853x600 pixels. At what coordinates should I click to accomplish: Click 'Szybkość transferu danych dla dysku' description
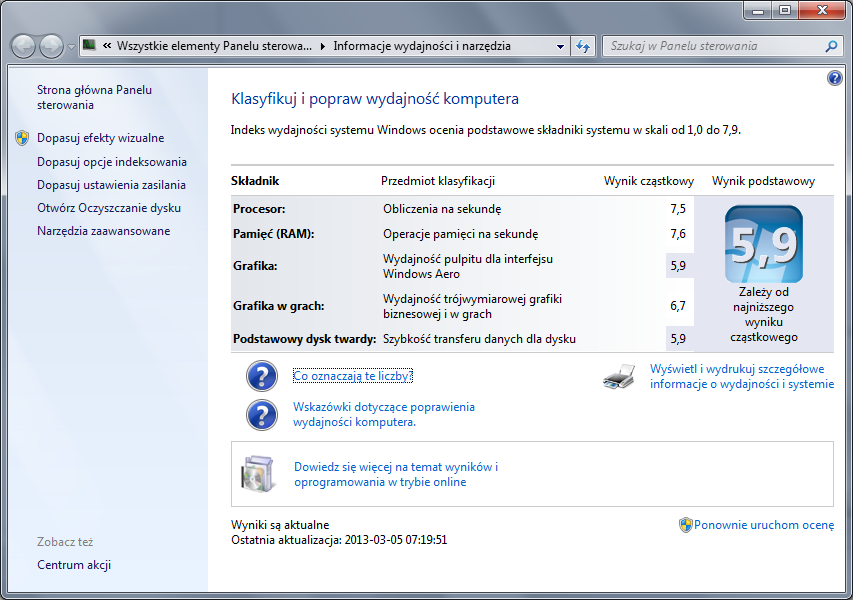pyautogui.click(x=479, y=339)
